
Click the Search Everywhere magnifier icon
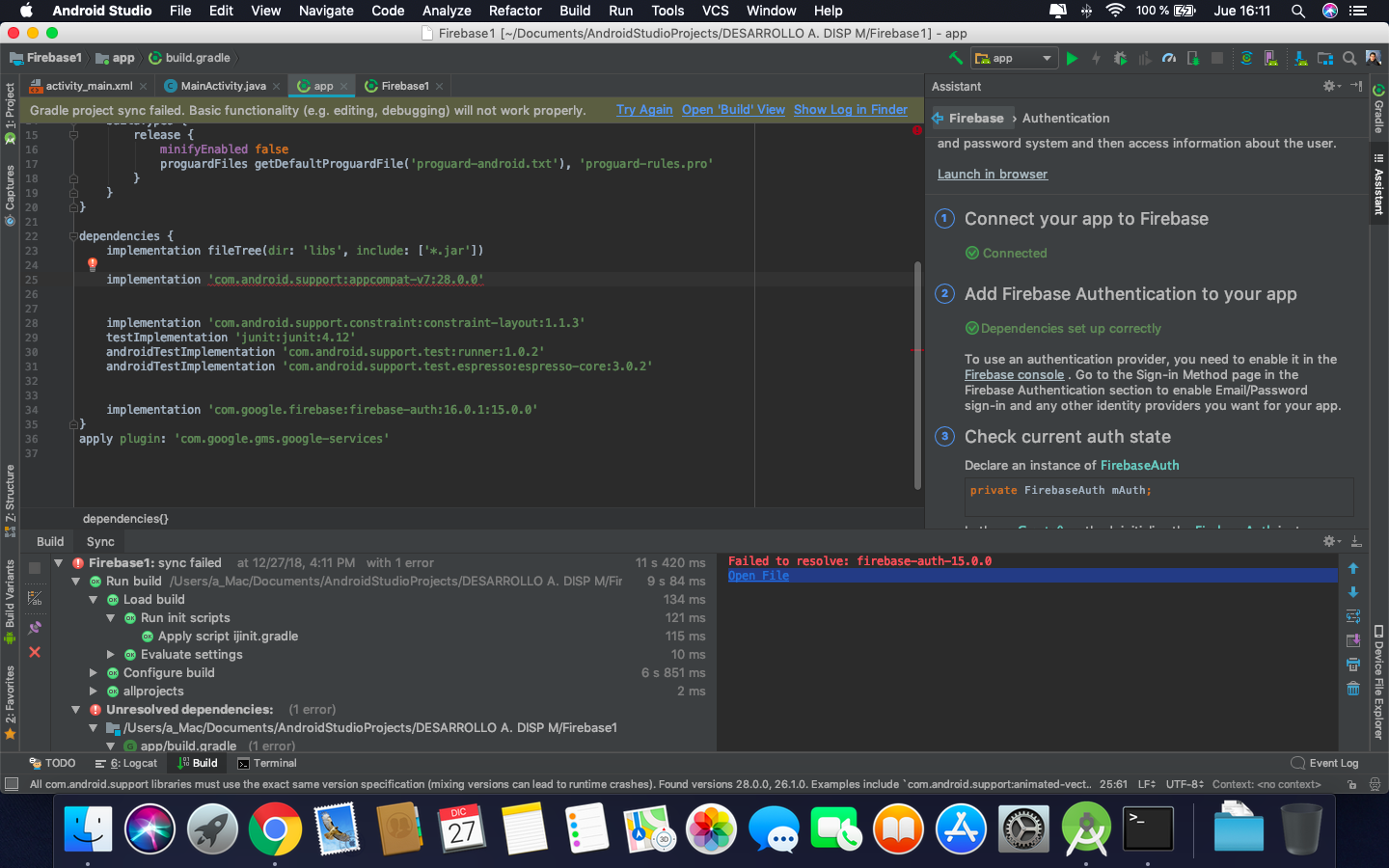(1349, 58)
